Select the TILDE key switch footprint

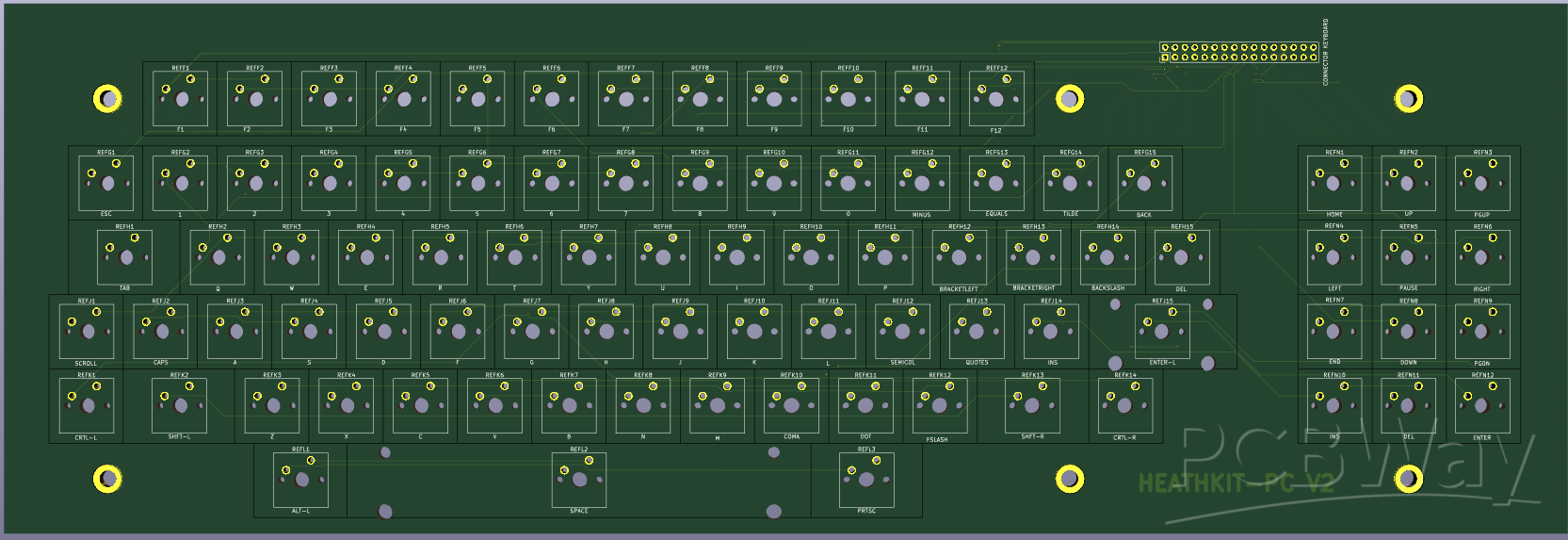pyautogui.click(x=1071, y=183)
